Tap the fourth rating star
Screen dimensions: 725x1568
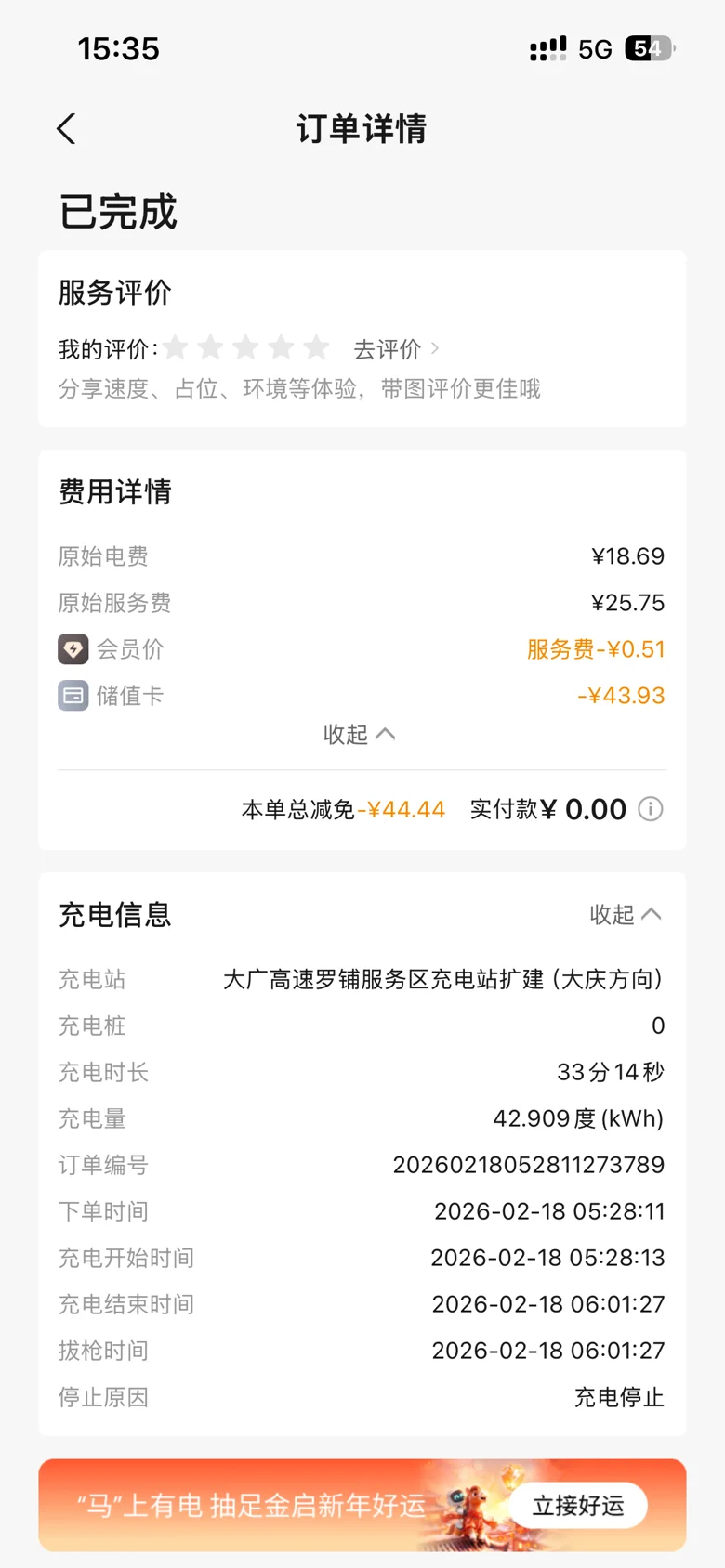(x=281, y=348)
